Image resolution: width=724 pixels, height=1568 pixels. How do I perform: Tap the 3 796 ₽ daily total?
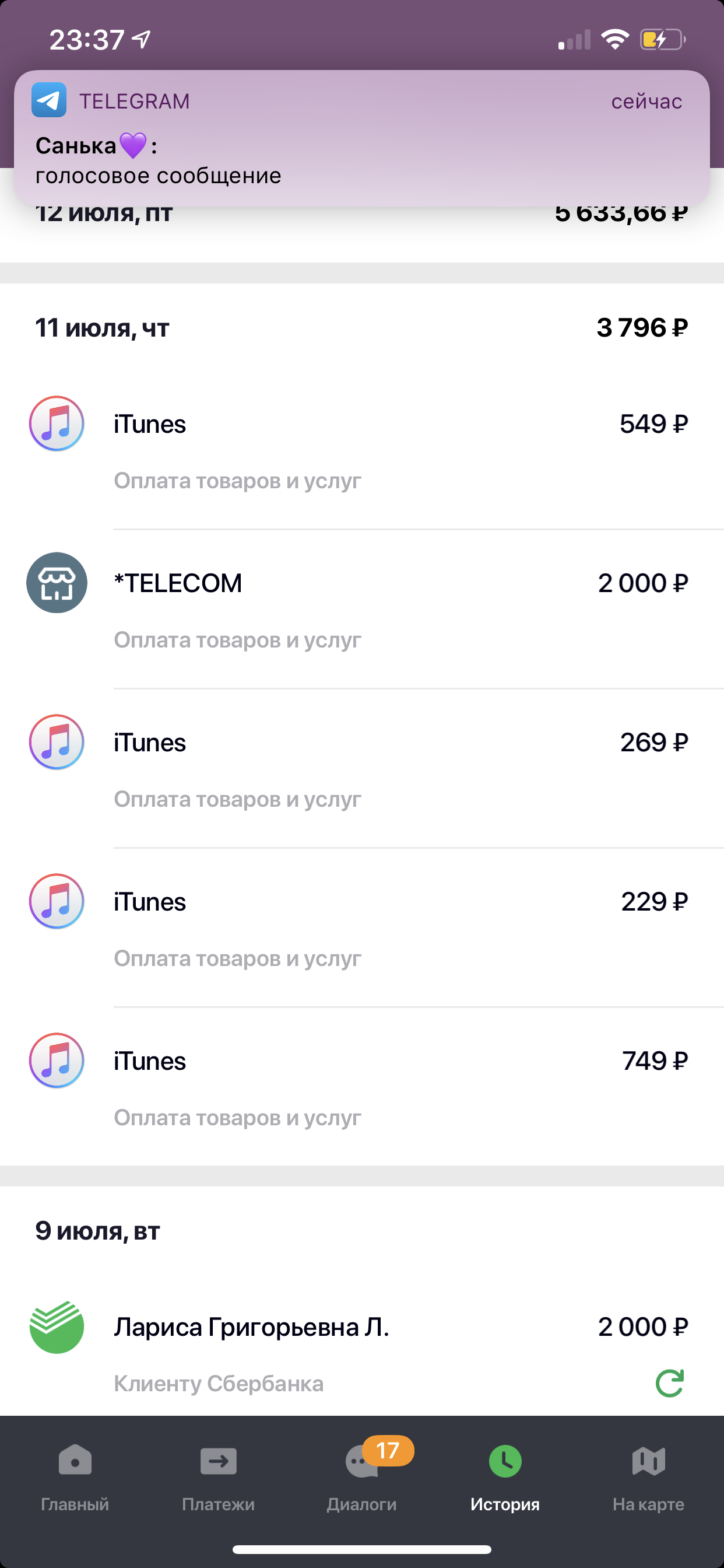click(642, 328)
